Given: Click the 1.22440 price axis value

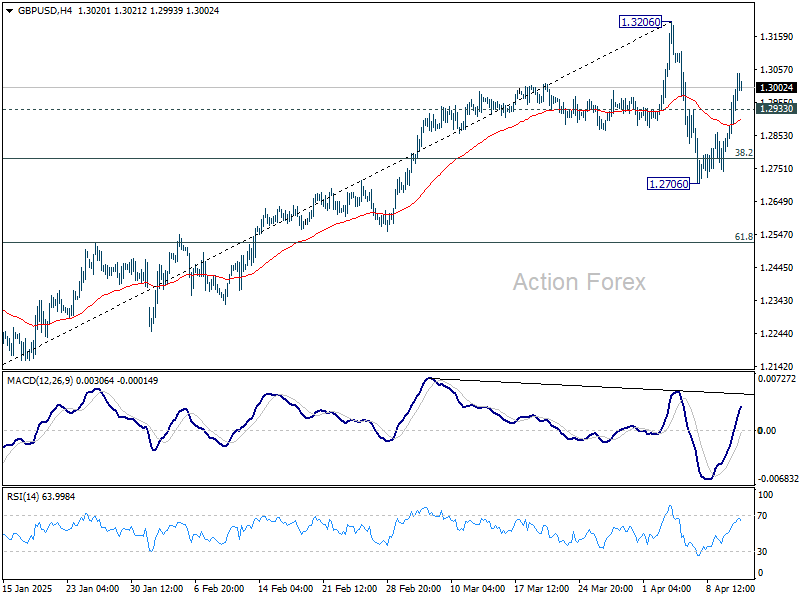Looking at the screenshot, I should pyautogui.click(x=777, y=334).
